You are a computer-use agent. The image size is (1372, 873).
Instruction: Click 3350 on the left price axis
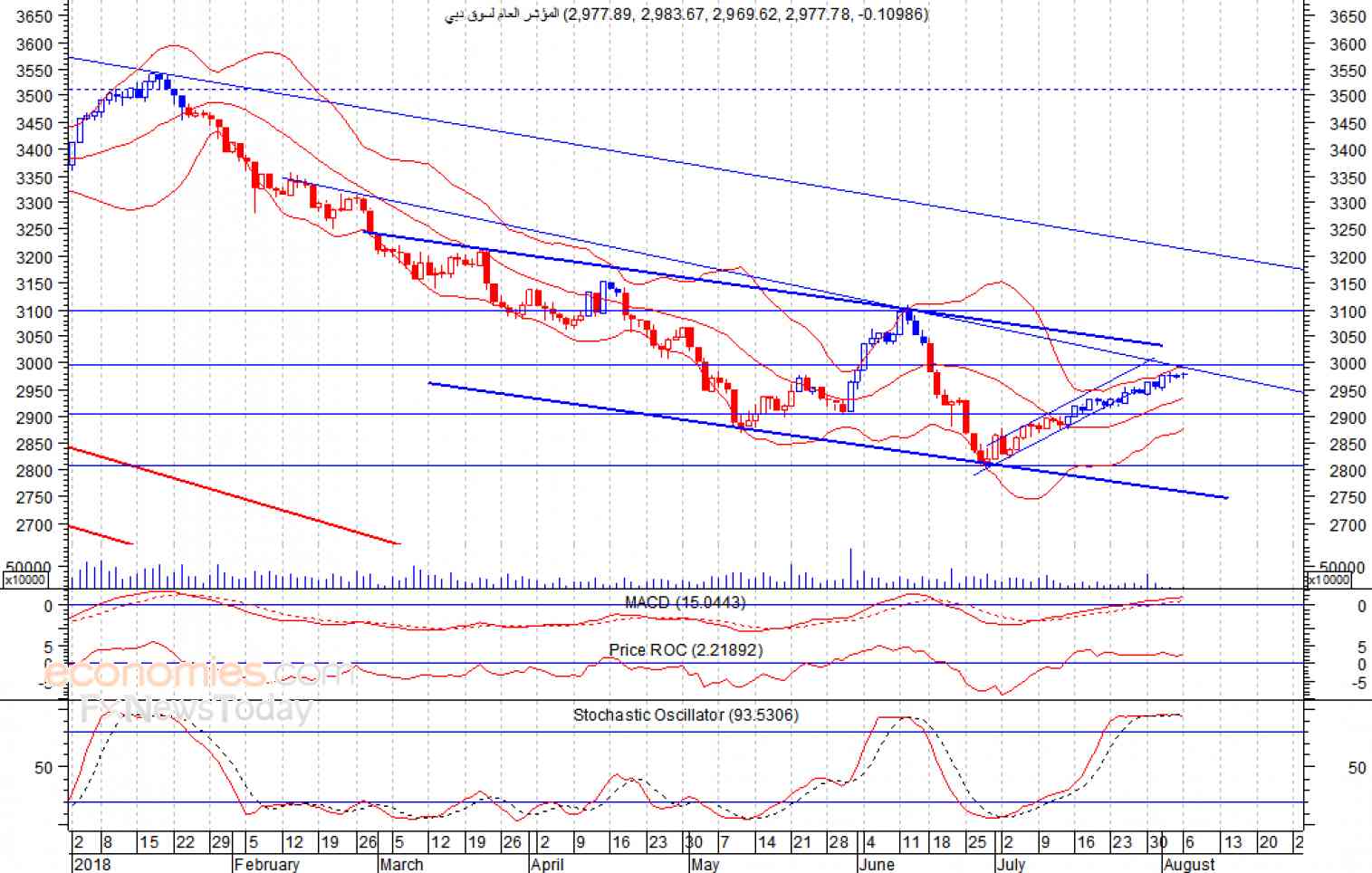point(35,177)
